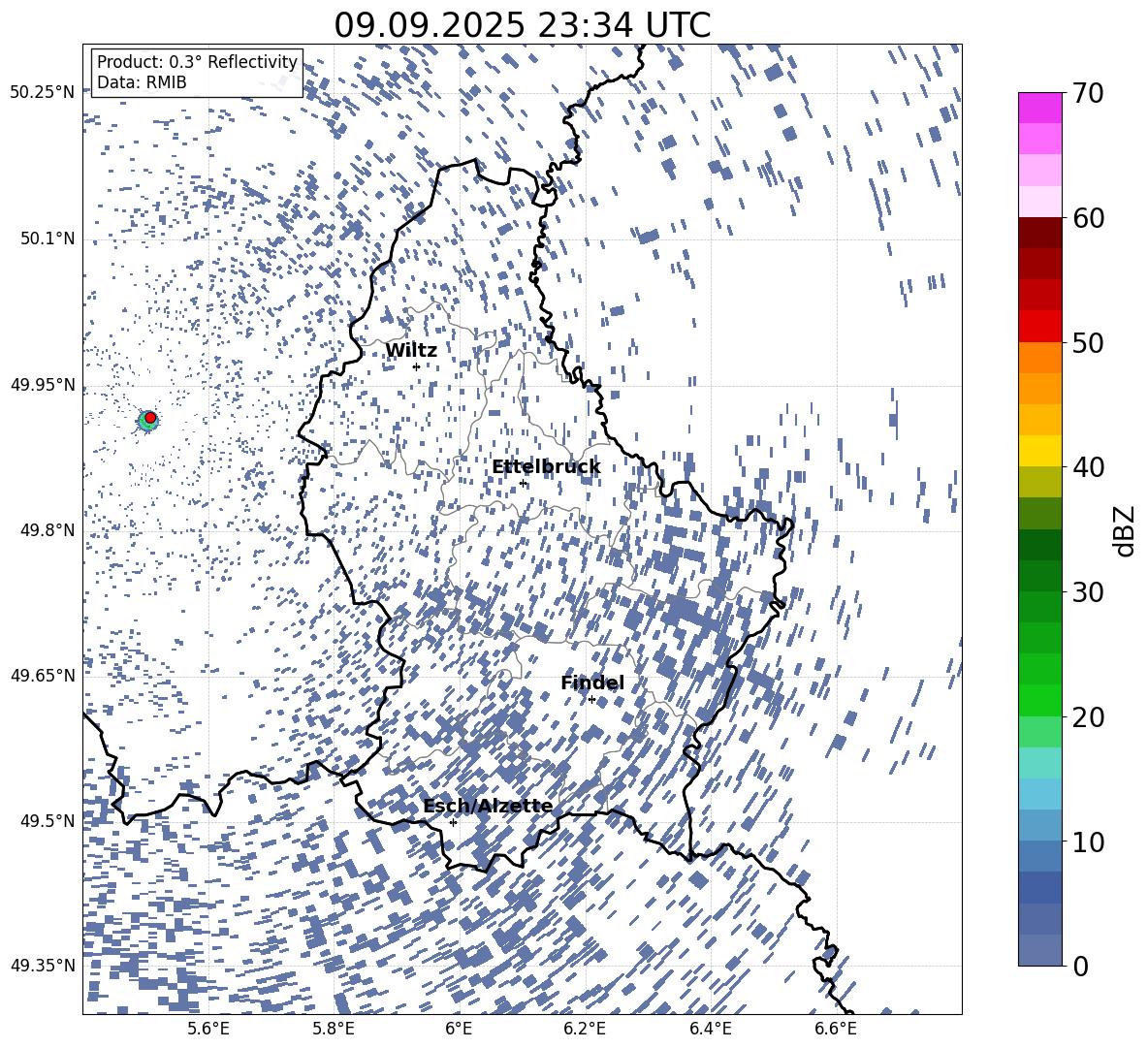Click the Findel station cross marker
This screenshot has width=1148, height=1048.
point(591,700)
